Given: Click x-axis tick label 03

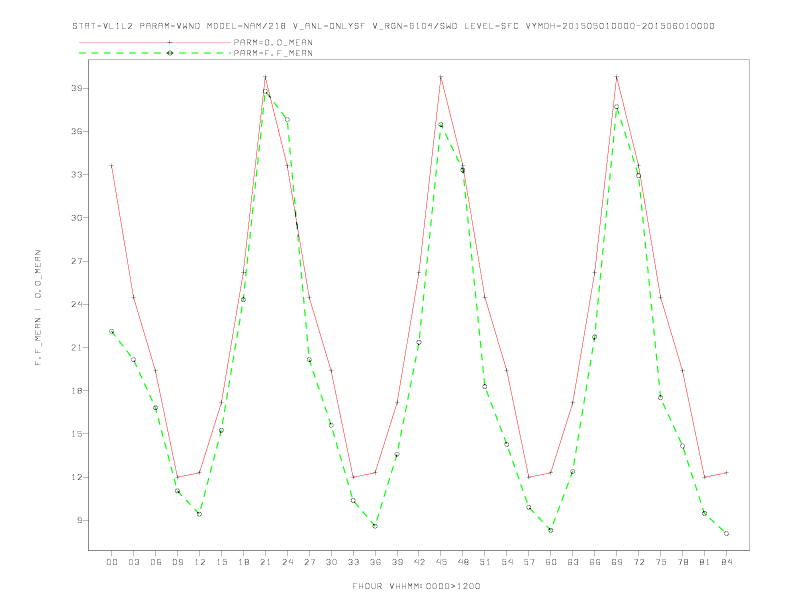Looking at the screenshot, I should click(x=133, y=562).
